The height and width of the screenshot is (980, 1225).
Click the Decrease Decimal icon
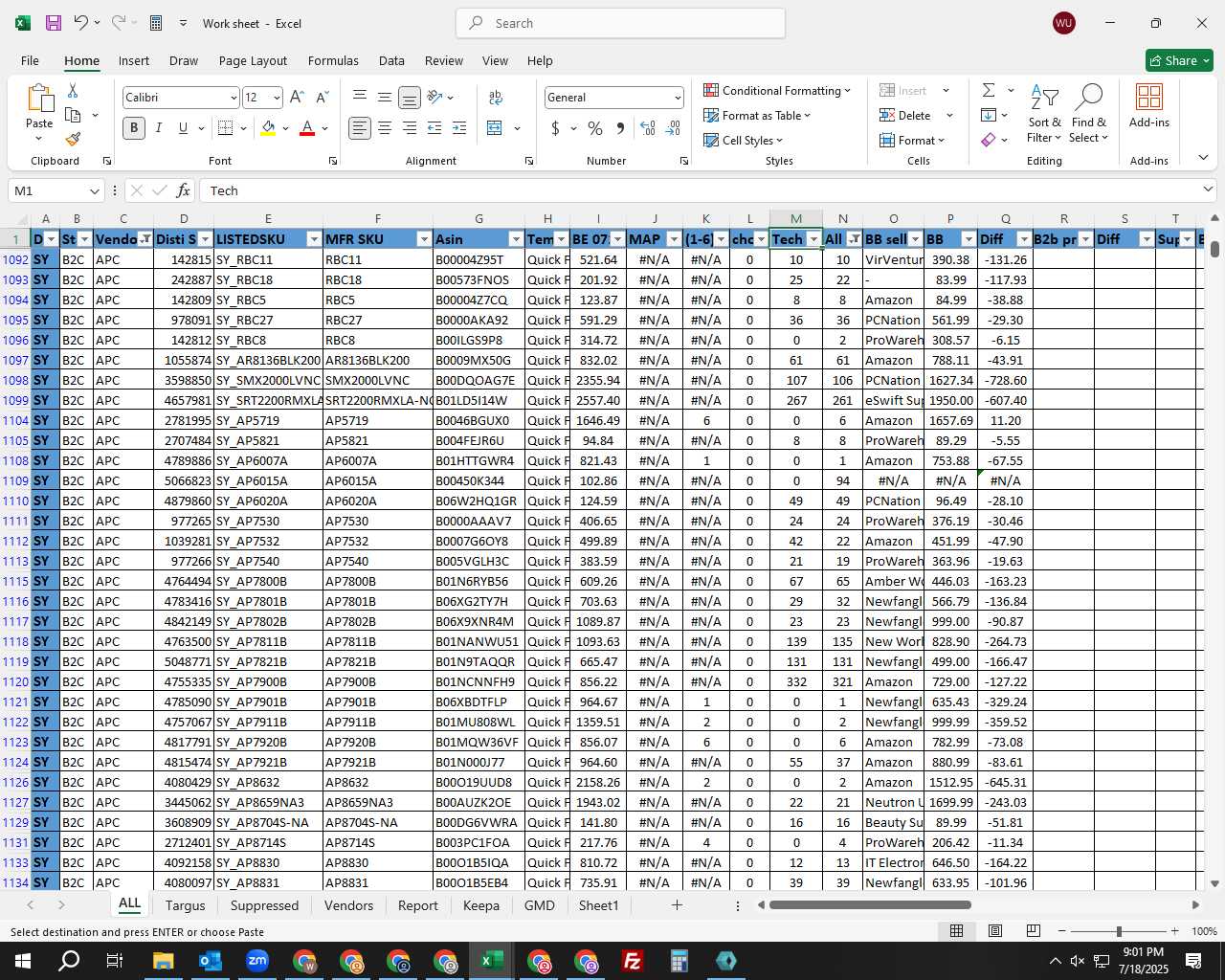673,128
